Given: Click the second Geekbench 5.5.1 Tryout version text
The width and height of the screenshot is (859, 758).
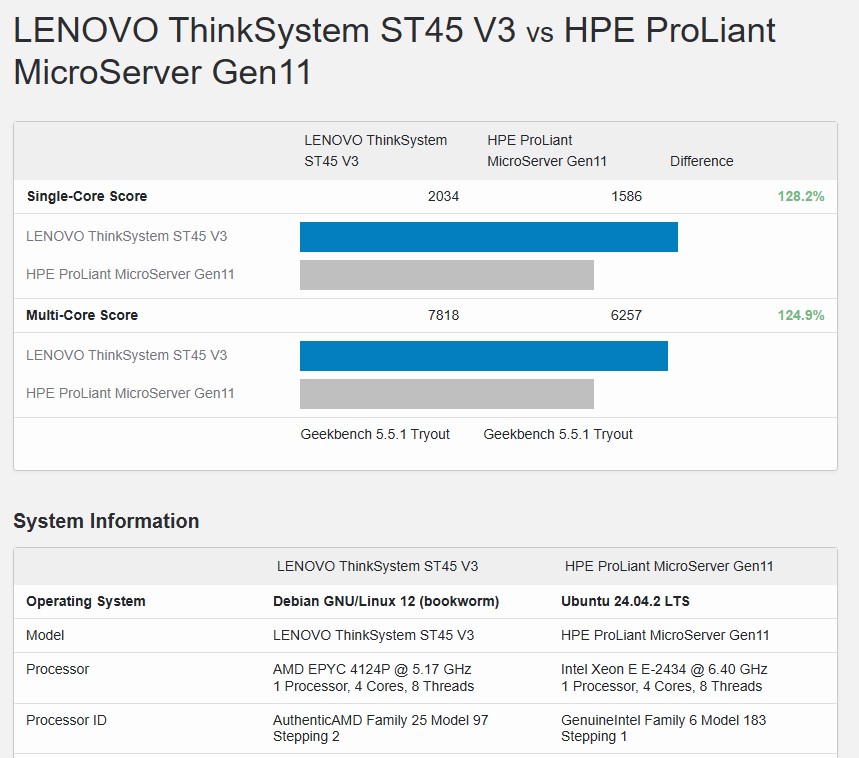Looking at the screenshot, I should point(558,434).
